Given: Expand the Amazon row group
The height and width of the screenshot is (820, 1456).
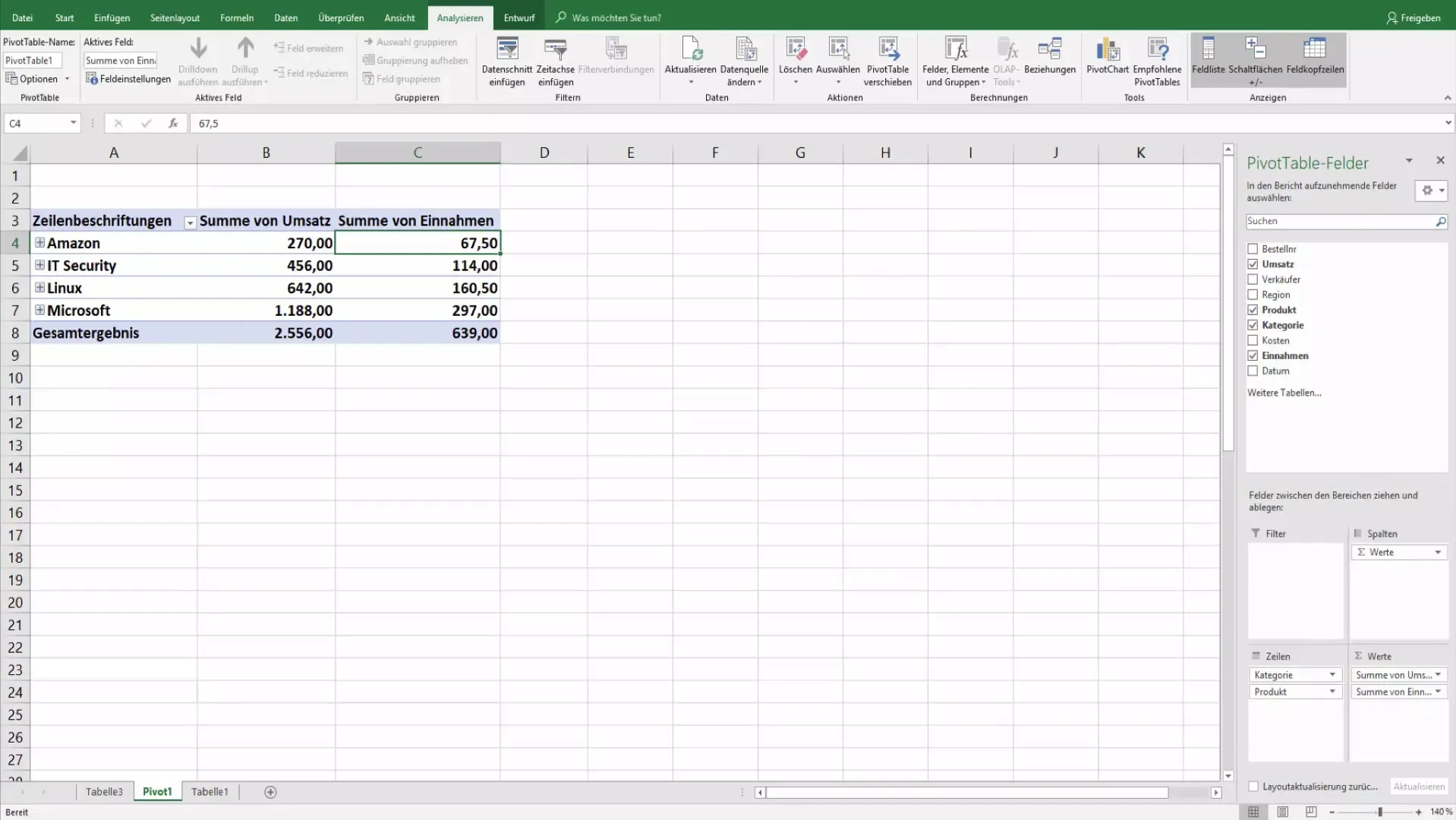Looking at the screenshot, I should (x=39, y=243).
